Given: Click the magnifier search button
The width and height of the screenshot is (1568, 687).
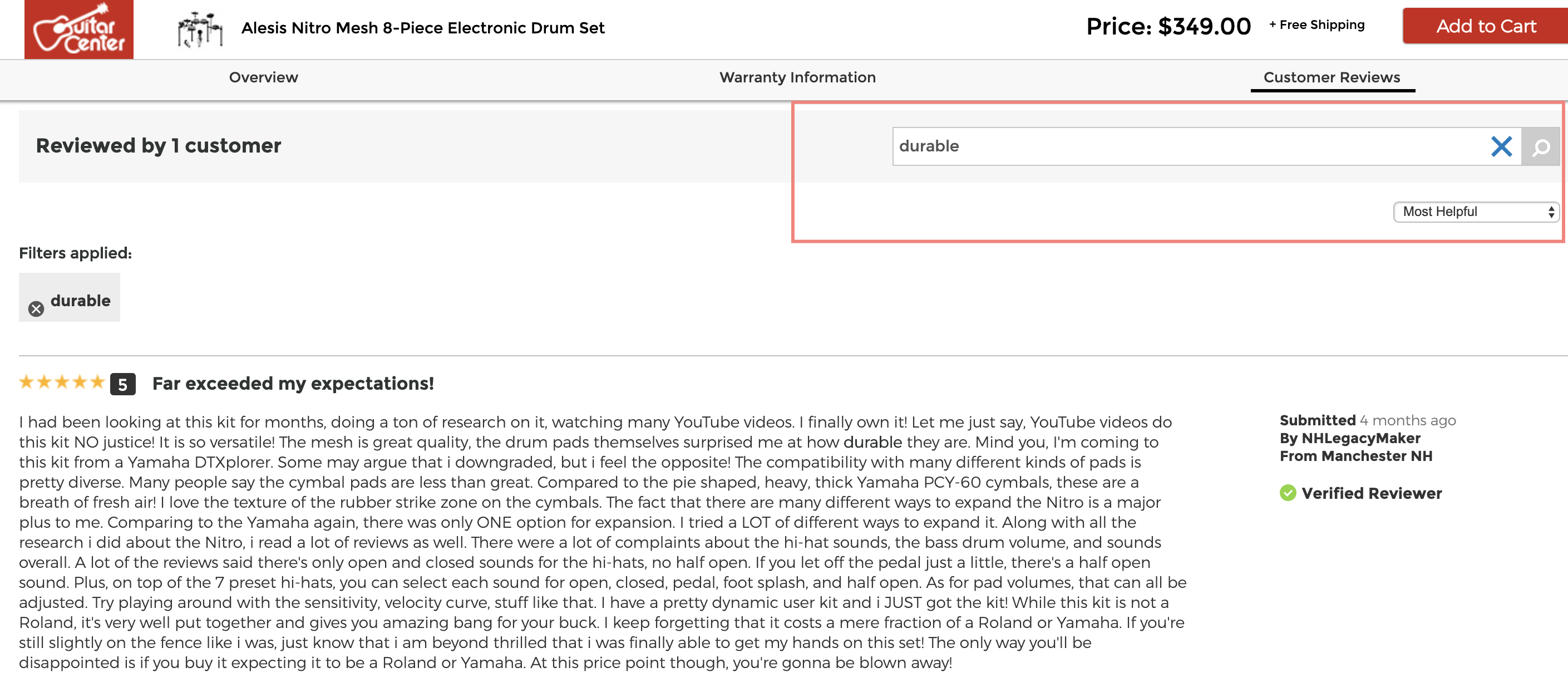Looking at the screenshot, I should click(x=1540, y=147).
